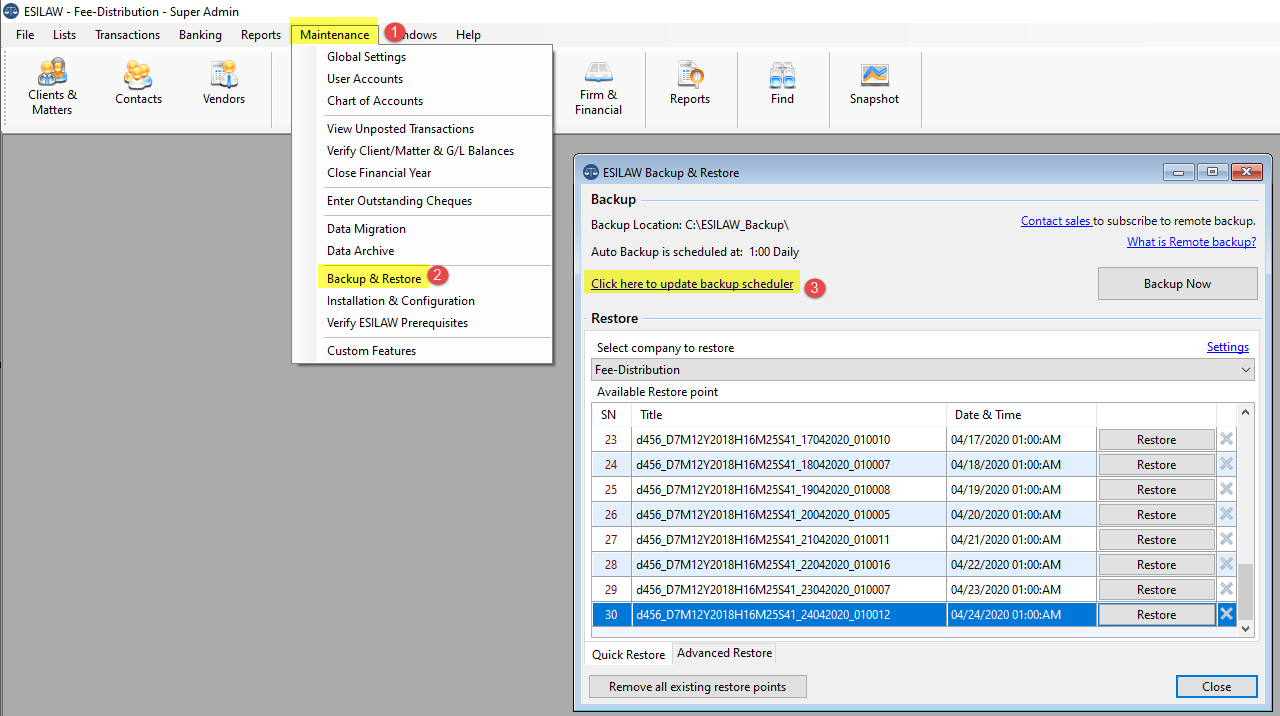Viewport: 1280px width, 716px height.
Task: Click Remove all existing restore points
Action: coord(697,687)
